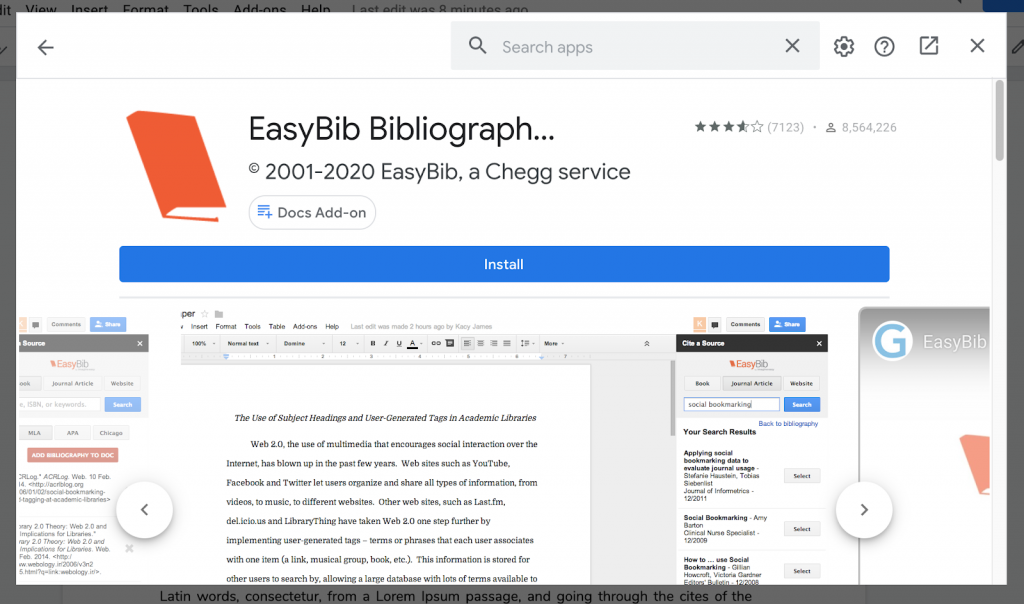Open the Add-ons menu behind the dialog
This screenshot has height=604, width=1024.
tap(260, 8)
